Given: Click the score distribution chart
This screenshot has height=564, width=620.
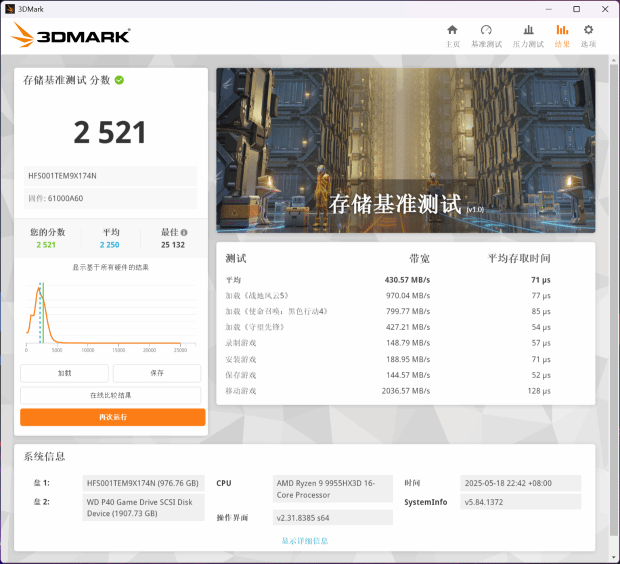Looking at the screenshot, I should (x=111, y=315).
